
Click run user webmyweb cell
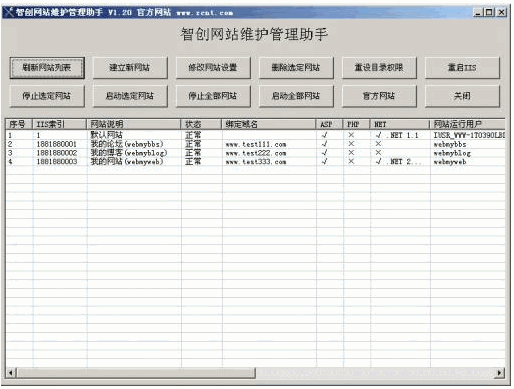tap(450, 162)
